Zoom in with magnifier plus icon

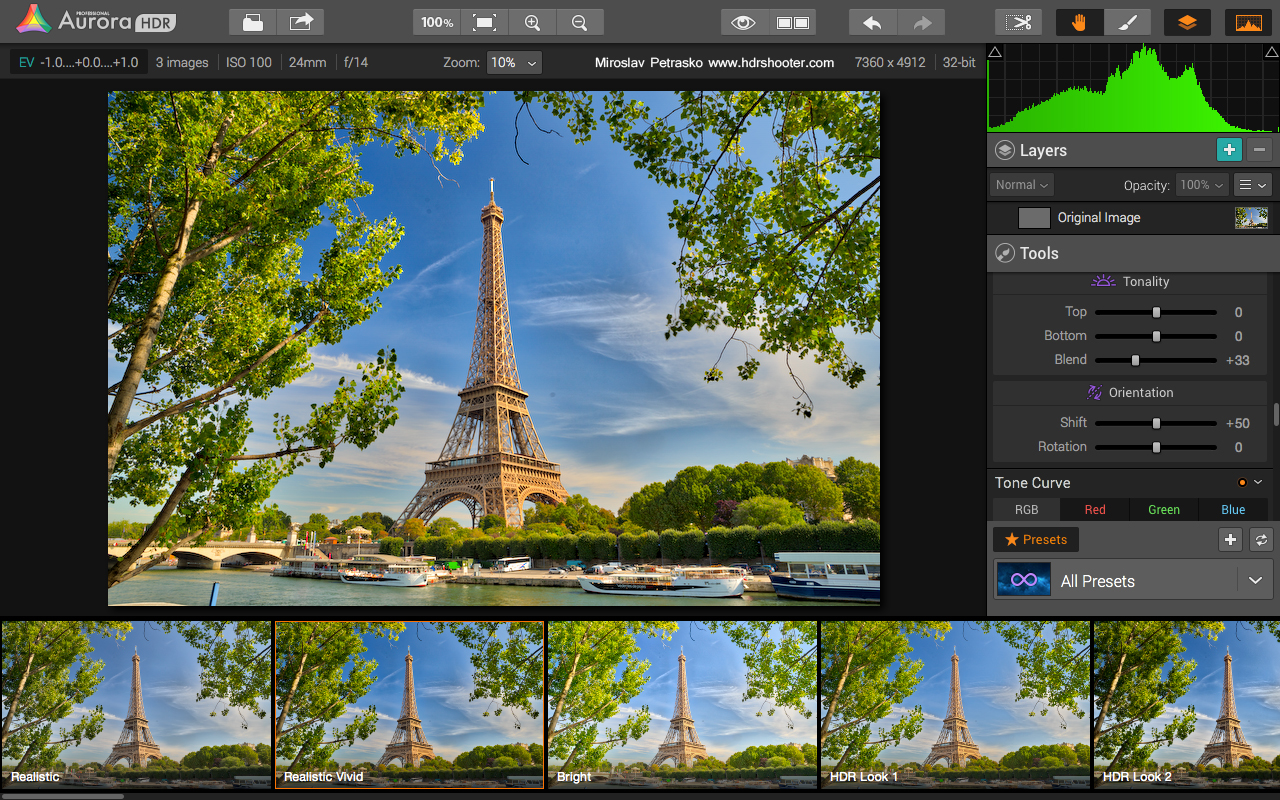[532, 22]
